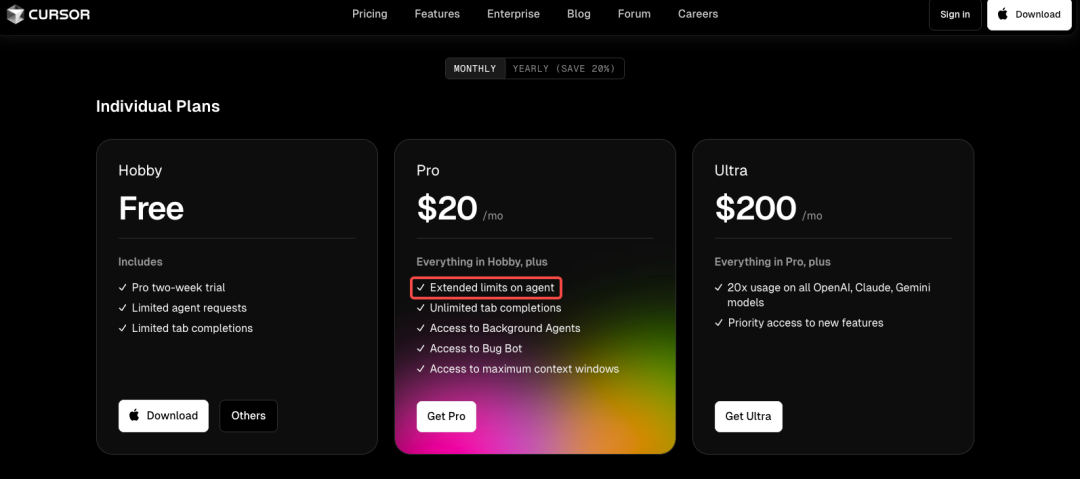This screenshot has width=1080, height=479.
Task: Click checkmark beside Unlimited tab completions
Action: [420, 308]
